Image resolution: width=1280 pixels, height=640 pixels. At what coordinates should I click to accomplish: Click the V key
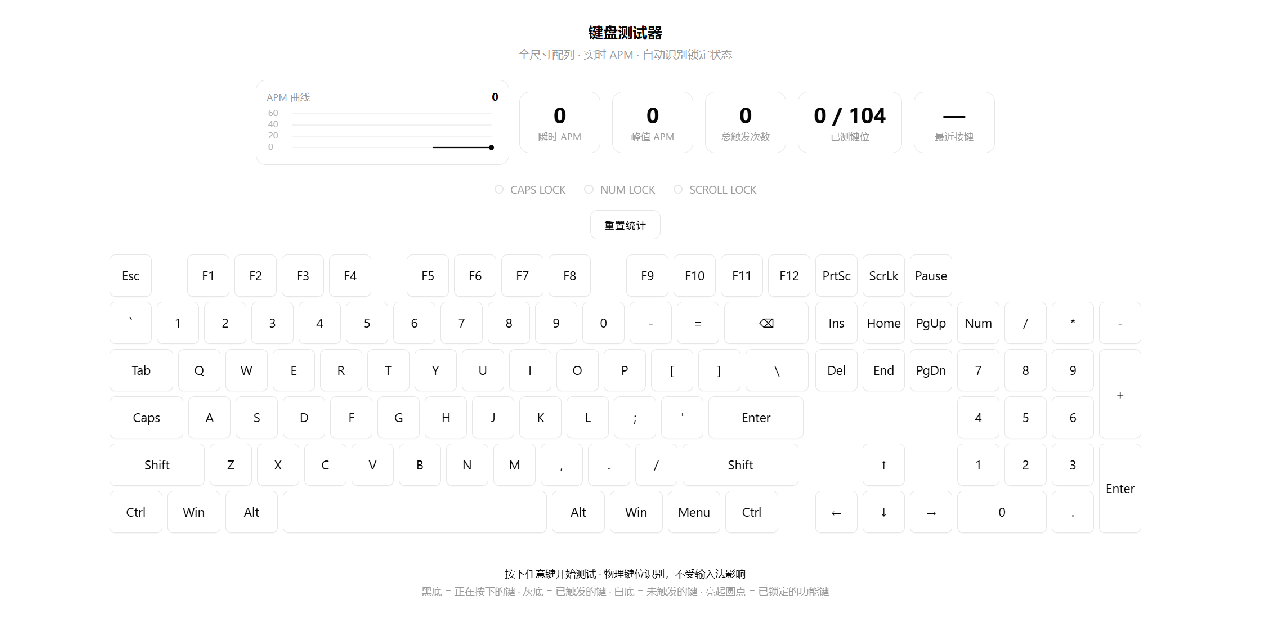point(373,465)
